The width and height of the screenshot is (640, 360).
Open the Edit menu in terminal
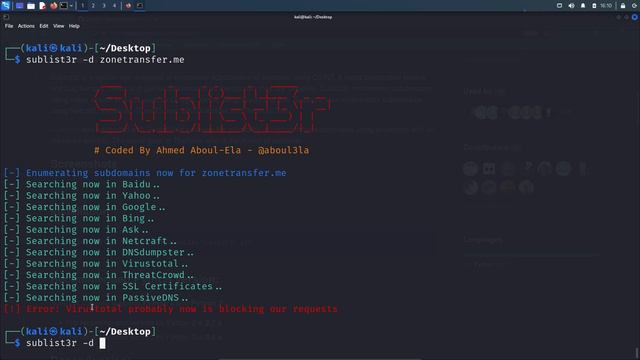pyautogui.click(x=44, y=26)
